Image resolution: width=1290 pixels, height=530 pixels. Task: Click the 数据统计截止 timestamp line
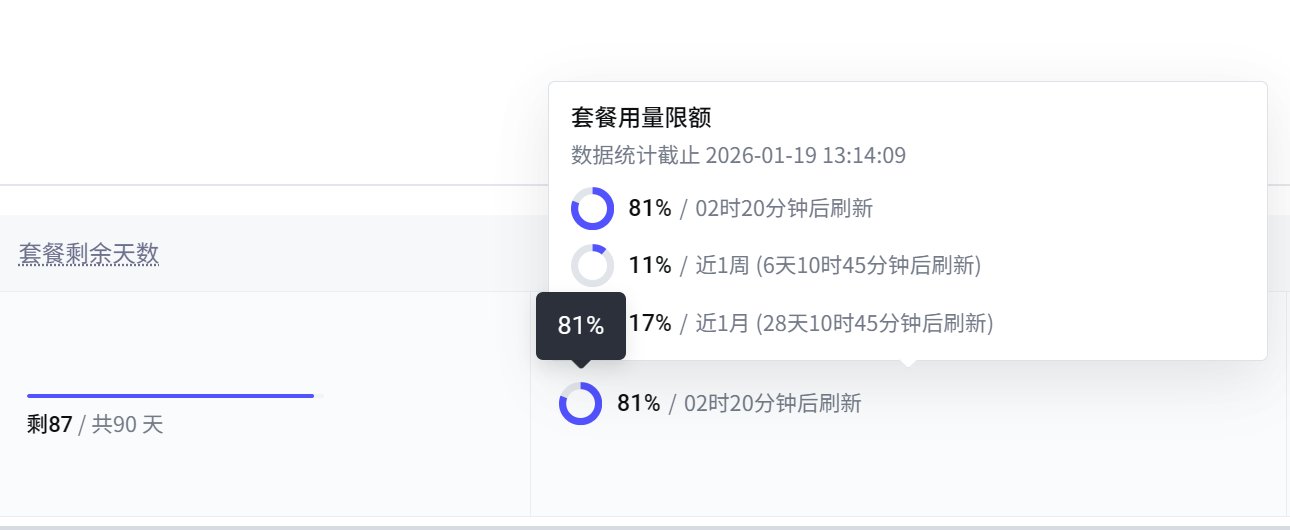pyautogui.click(x=738, y=155)
